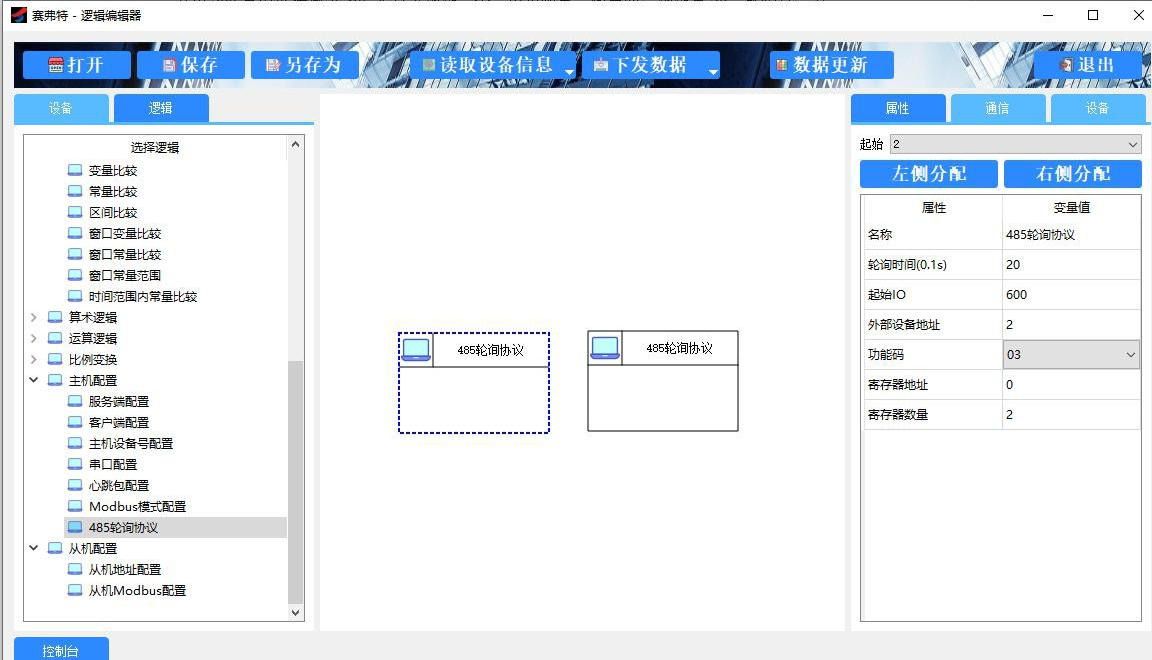Click the computer icon beside Modbus模式配置
This screenshot has width=1152, height=660.
point(75,506)
